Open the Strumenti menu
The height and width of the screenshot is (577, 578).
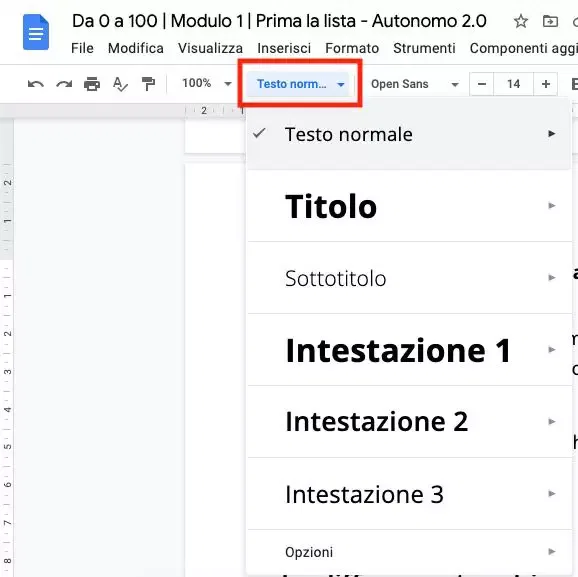(424, 48)
